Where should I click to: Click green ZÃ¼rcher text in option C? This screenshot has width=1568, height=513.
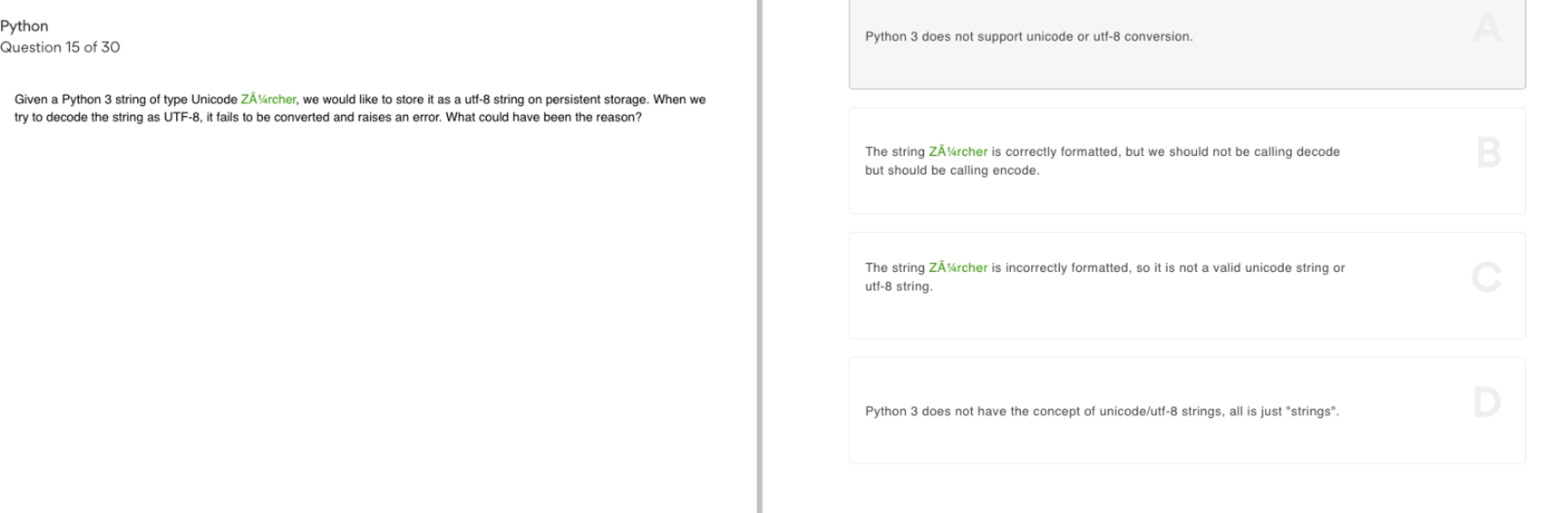tap(958, 268)
